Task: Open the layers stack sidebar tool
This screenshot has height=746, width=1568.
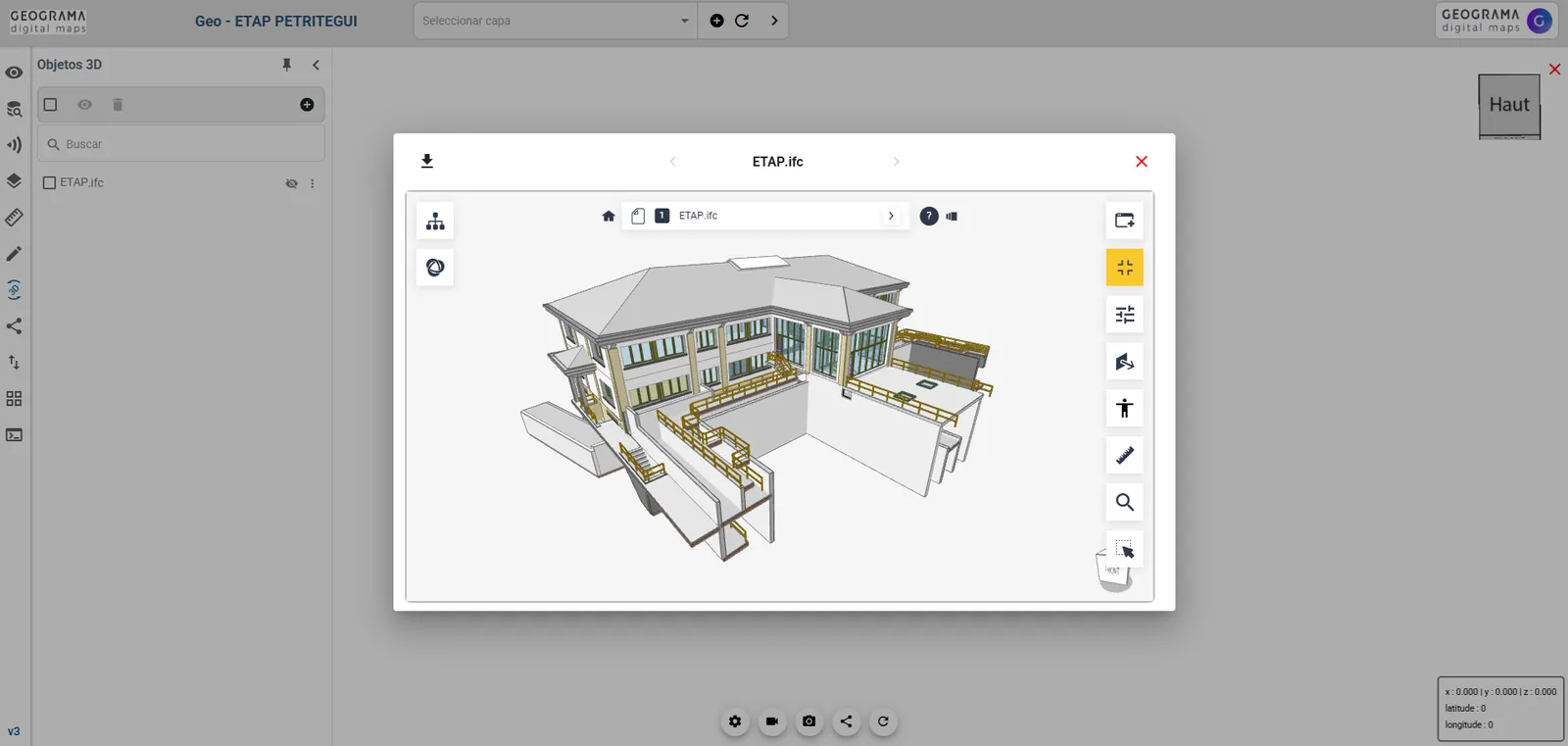Action: pyautogui.click(x=14, y=181)
